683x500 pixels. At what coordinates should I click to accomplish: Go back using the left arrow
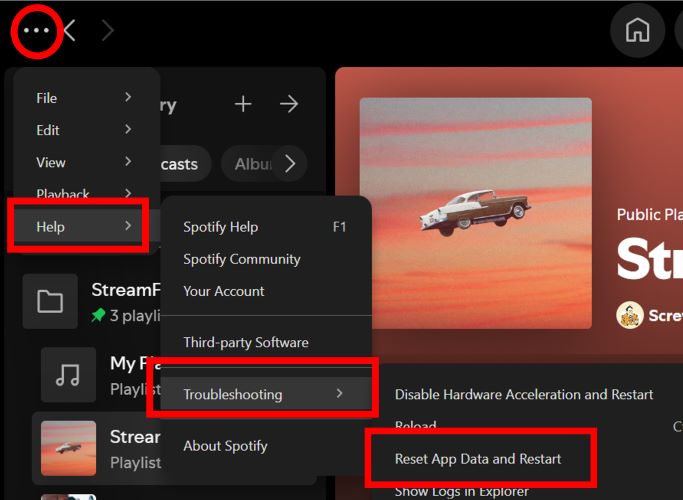coord(70,31)
